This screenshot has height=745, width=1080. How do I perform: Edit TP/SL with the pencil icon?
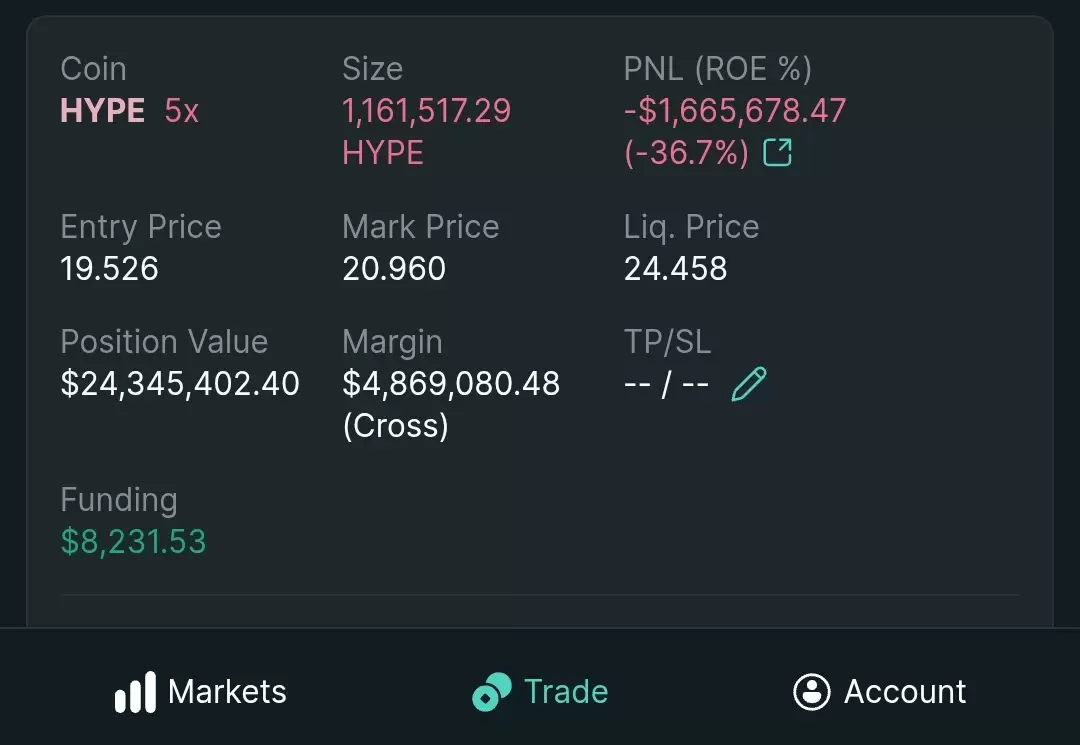(x=749, y=384)
